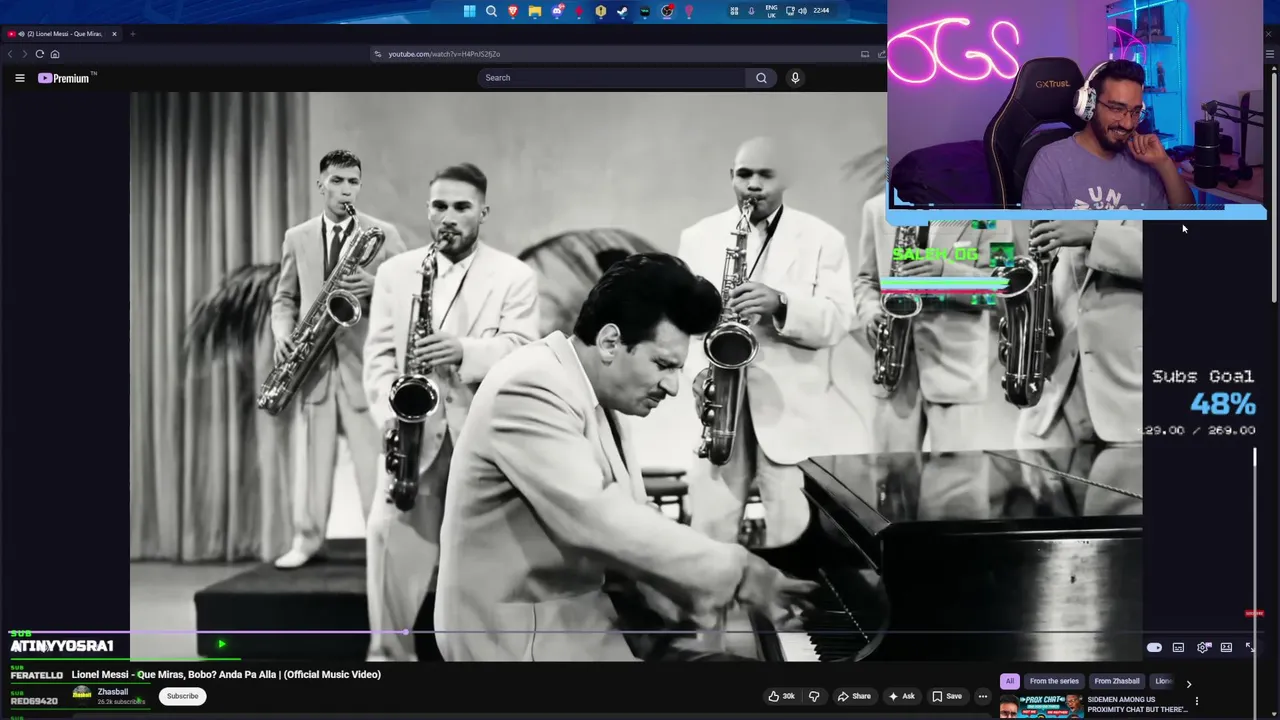
Task: Open the 22:44 clock panel
Action: pyautogui.click(x=821, y=11)
